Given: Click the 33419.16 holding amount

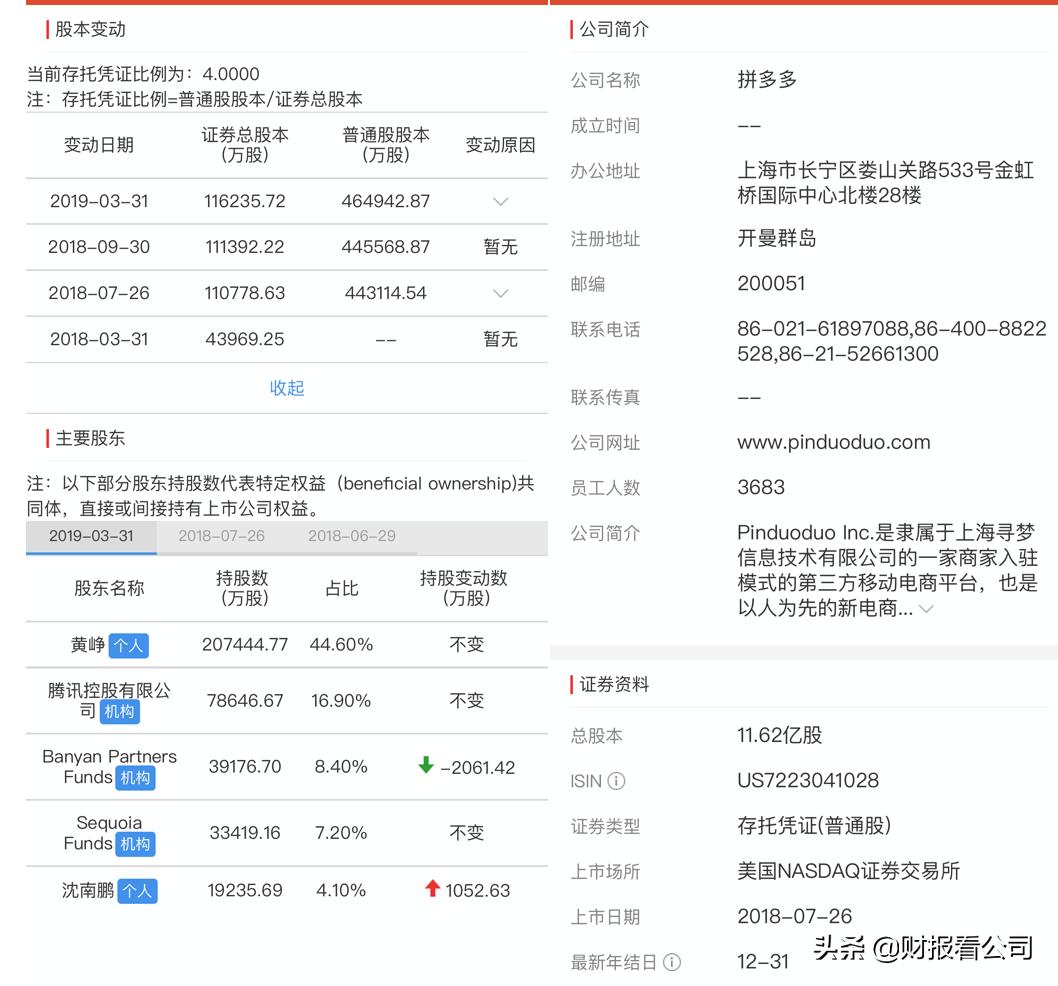Looking at the screenshot, I should [245, 833].
